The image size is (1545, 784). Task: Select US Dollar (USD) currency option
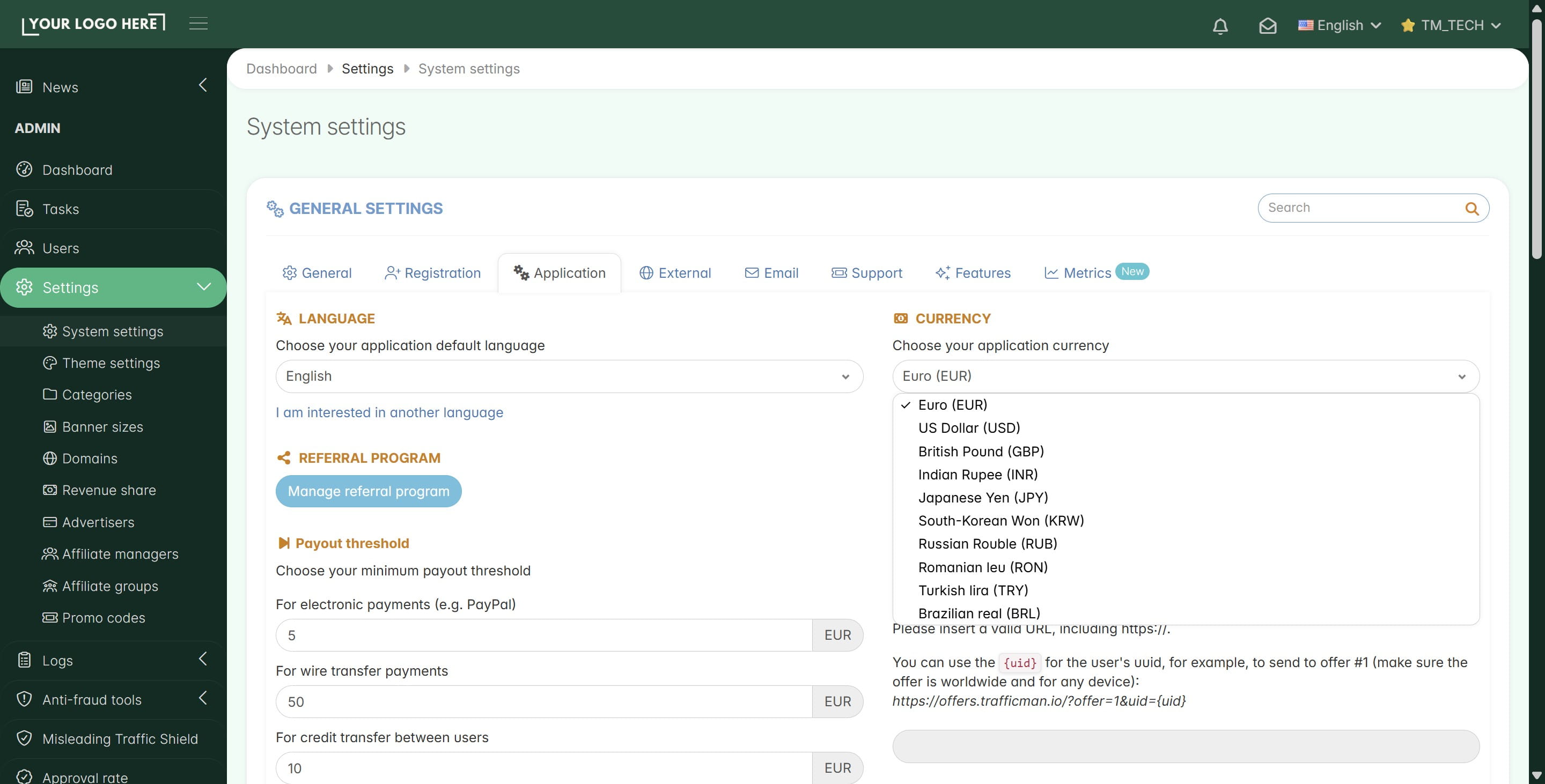pos(1186,428)
